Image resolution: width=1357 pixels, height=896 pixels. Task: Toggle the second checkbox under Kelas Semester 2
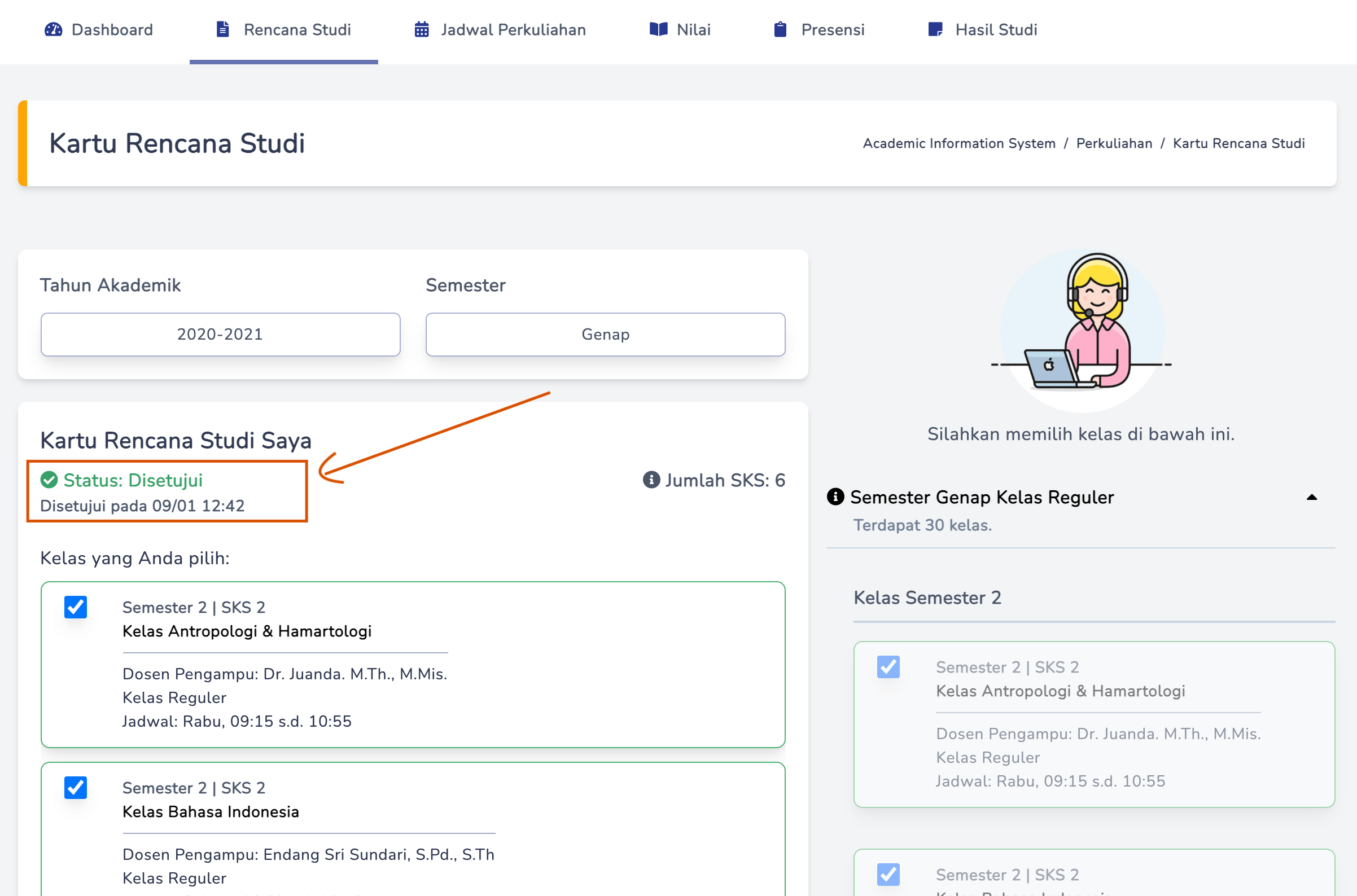click(x=888, y=875)
